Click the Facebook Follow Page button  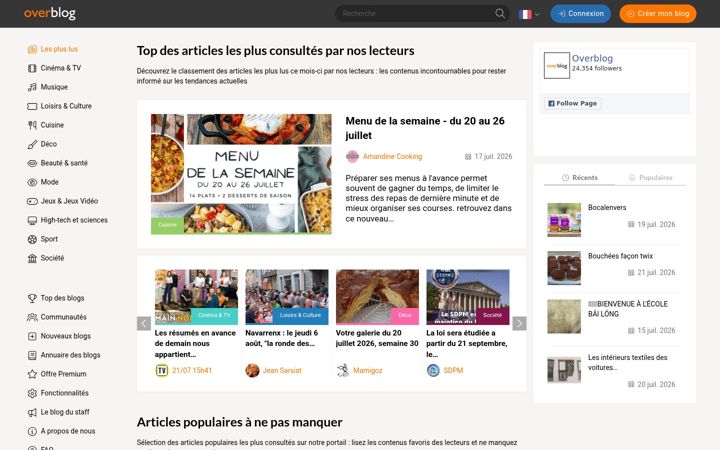point(573,103)
